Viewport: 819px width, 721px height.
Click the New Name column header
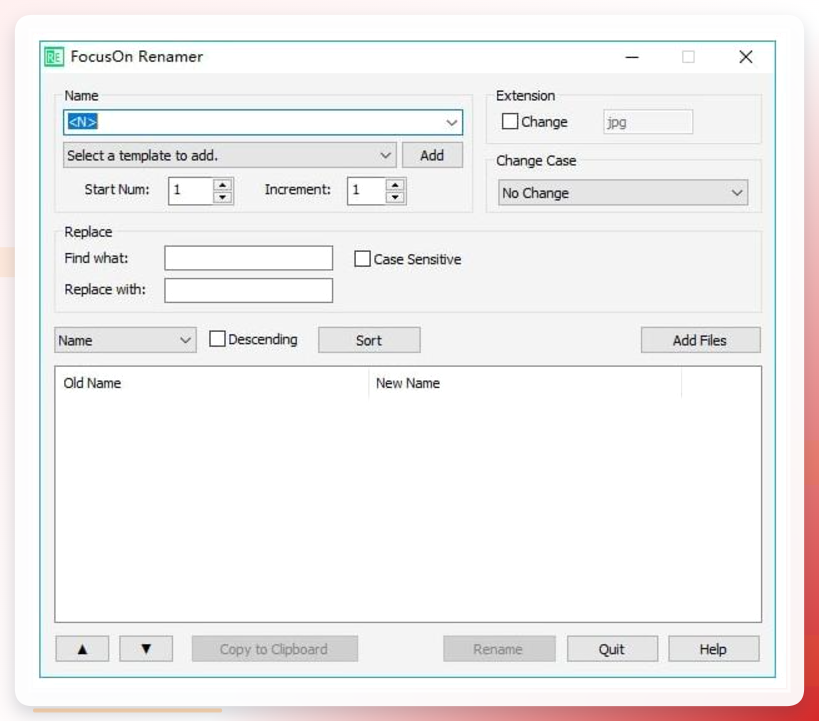(525, 383)
